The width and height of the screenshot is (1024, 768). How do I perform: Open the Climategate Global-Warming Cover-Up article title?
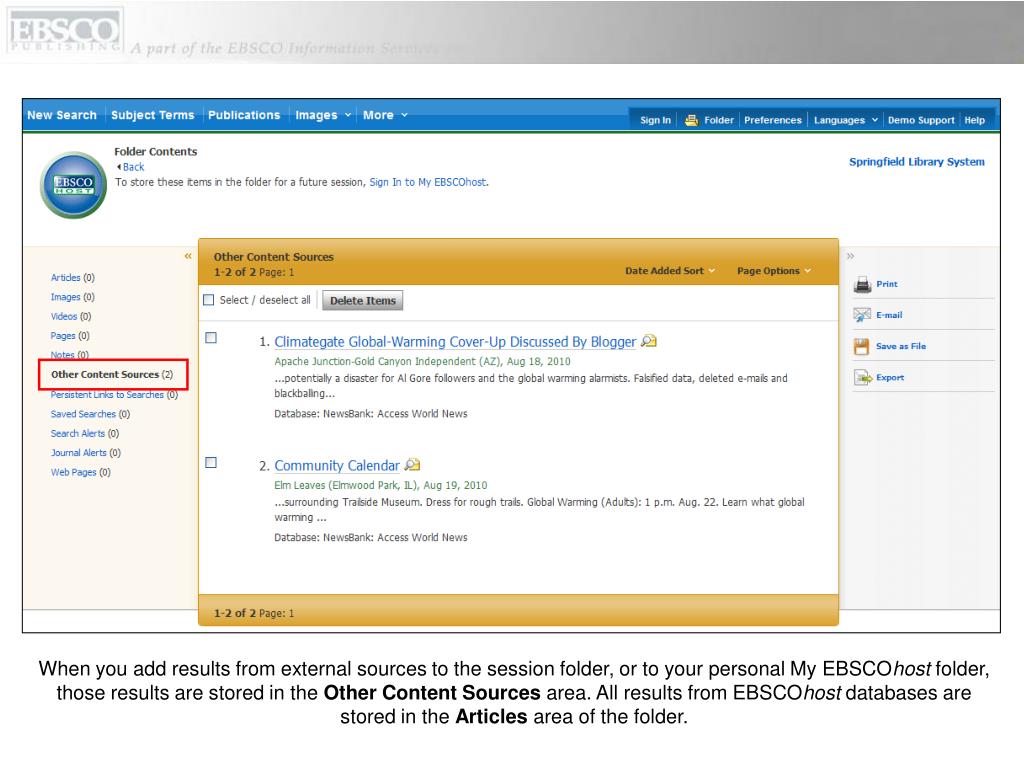coord(455,342)
